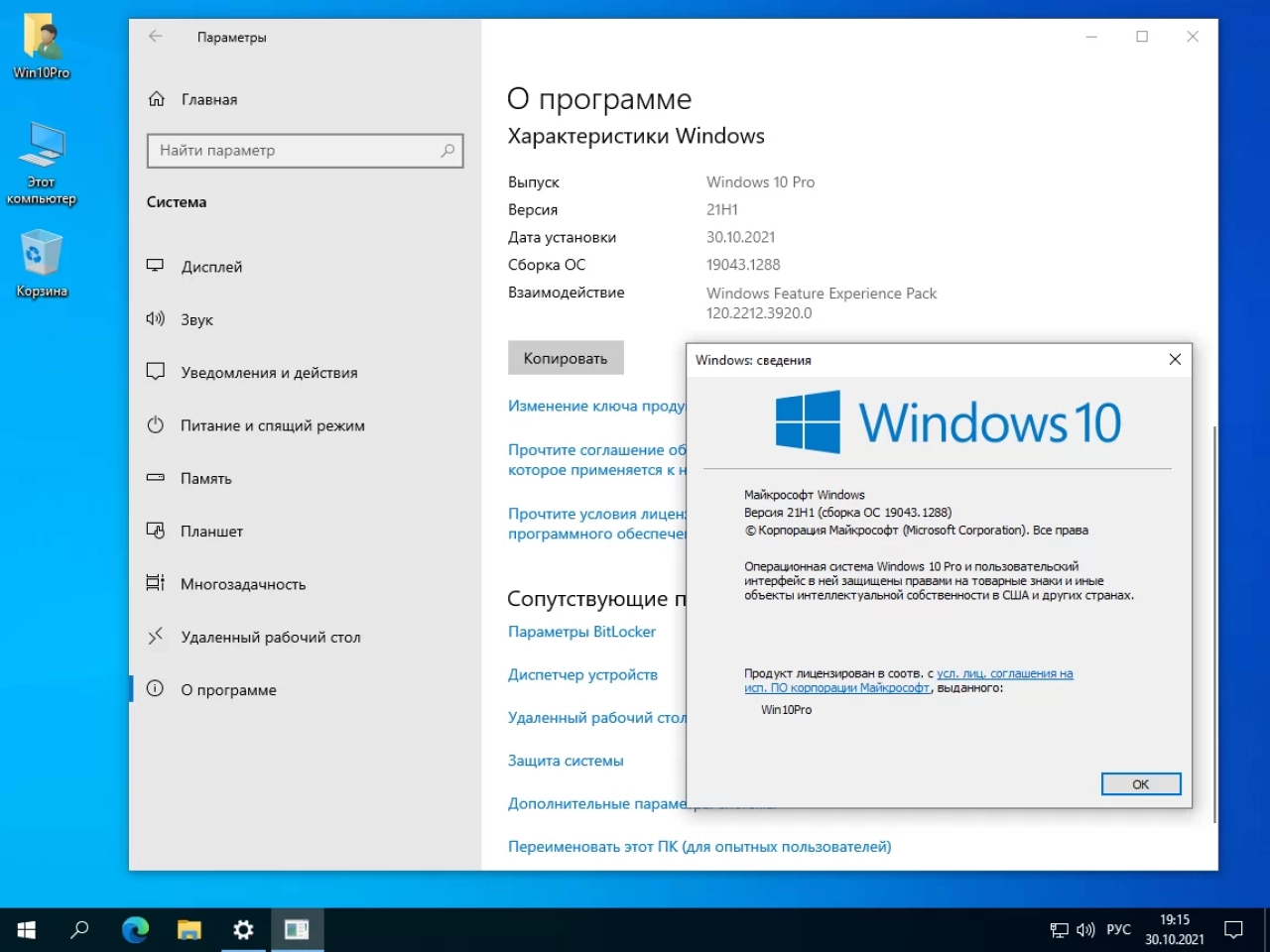Open 'Прочтите соглашение' services link
Viewport: 1270px width, 952px height.
coord(596,459)
